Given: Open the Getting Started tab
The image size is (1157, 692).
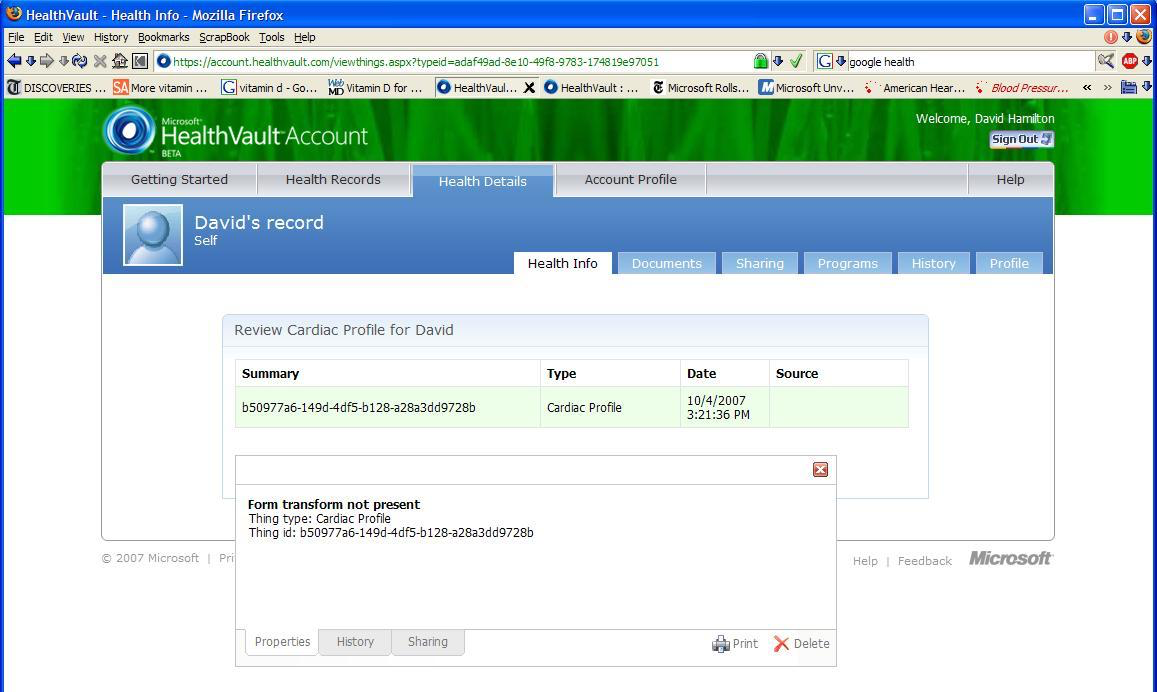Looking at the screenshot, I should 179,179.
